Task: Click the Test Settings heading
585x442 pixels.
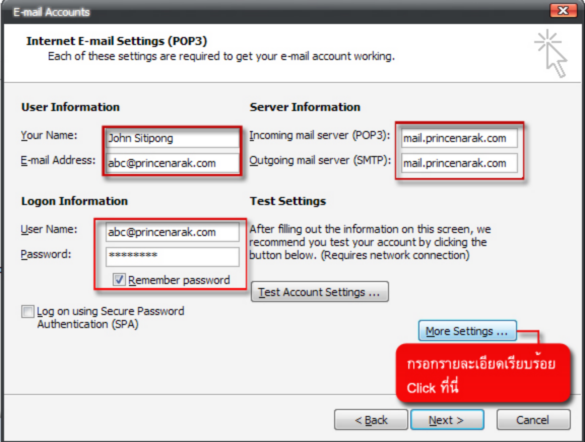Action: 288,201
